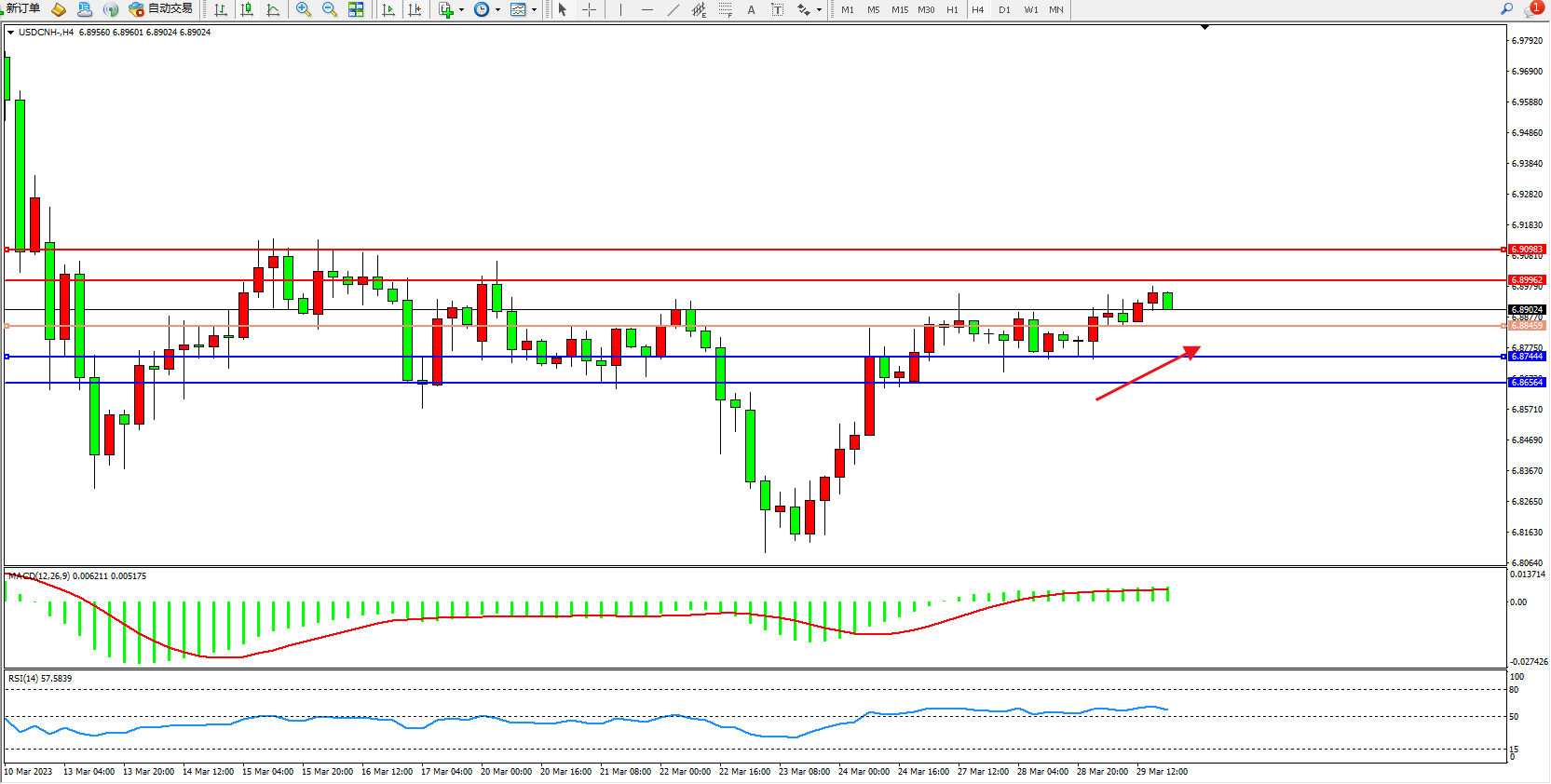
Task: Select the Crosshair tool
Action: pos(589,9)
